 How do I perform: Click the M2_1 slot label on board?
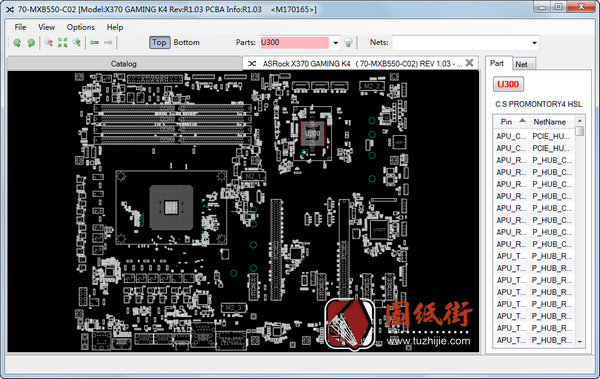(x=254, y=176)
